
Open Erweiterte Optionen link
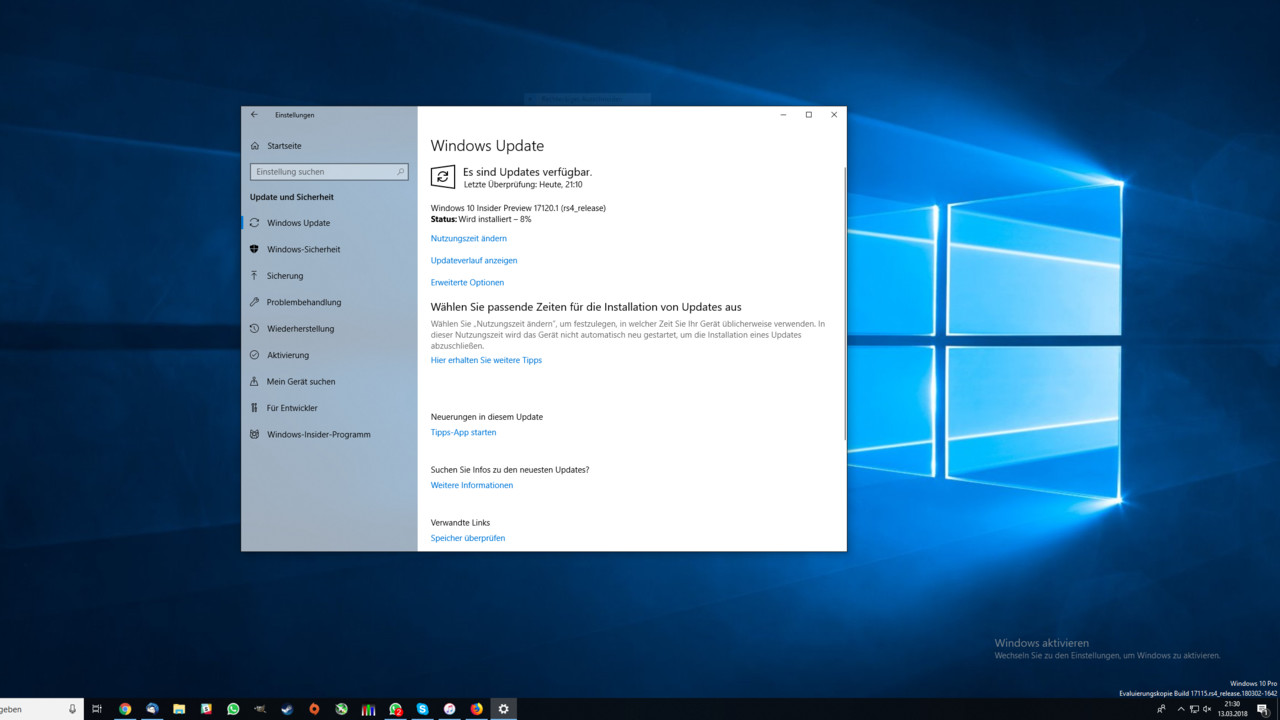click(467, 282)
